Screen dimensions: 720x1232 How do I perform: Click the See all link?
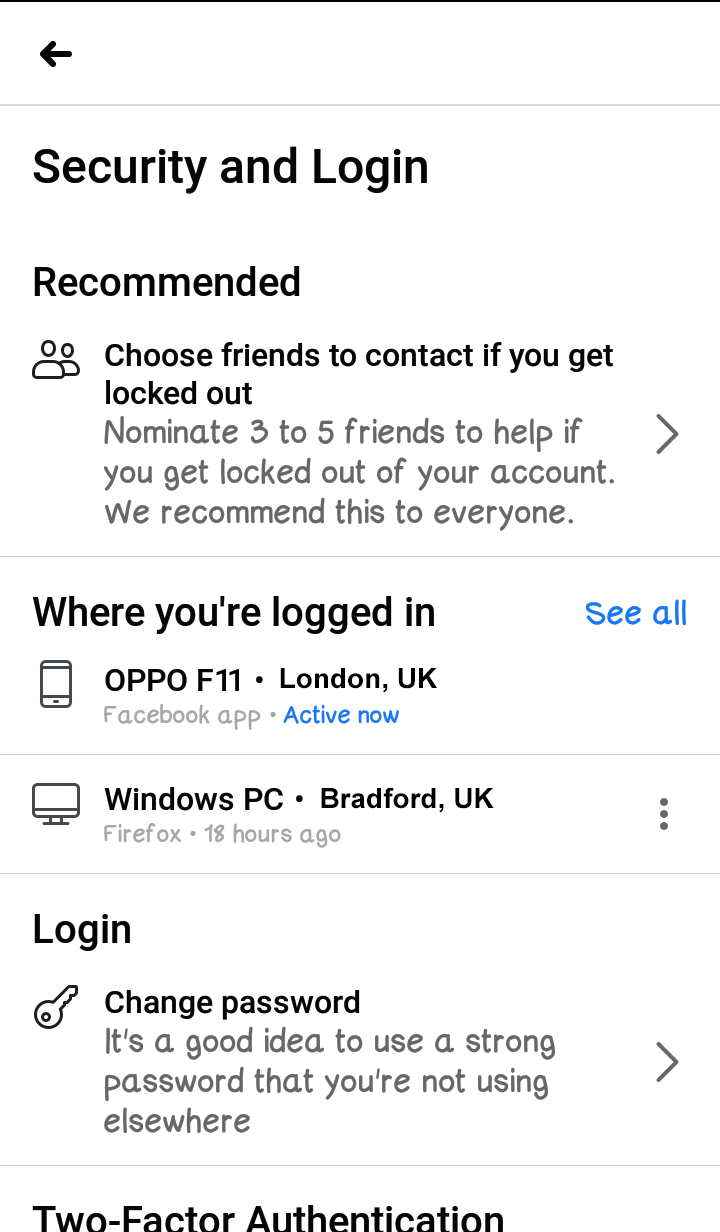(636, 613)
